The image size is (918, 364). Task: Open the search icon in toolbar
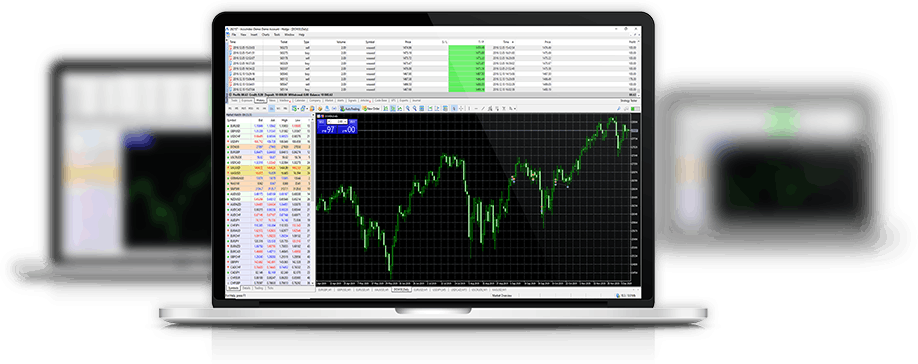(x=626, y=108)
